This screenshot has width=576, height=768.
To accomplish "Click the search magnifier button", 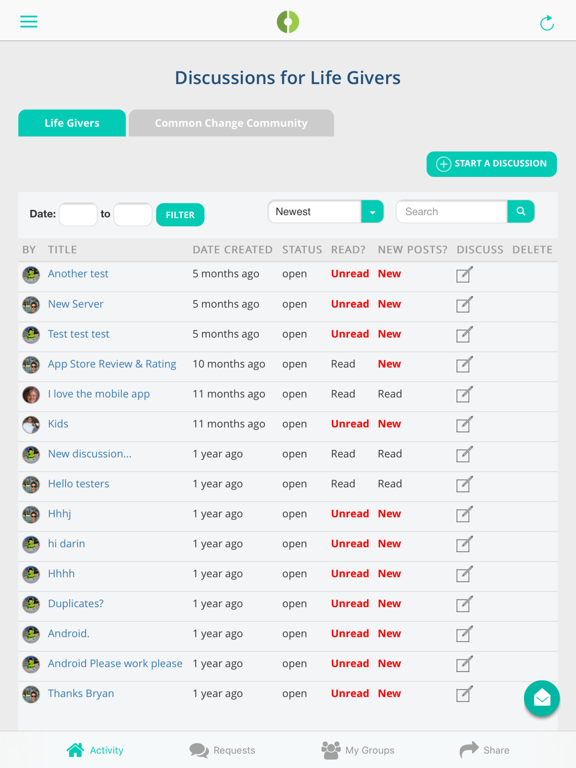I will point(521,212).
